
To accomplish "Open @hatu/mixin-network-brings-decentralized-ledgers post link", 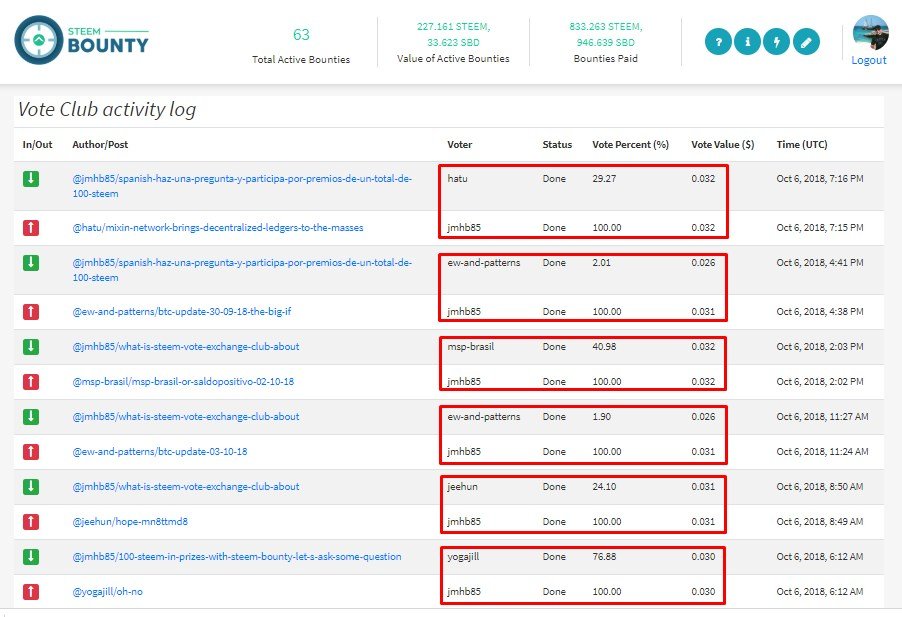I will [218, 228].
